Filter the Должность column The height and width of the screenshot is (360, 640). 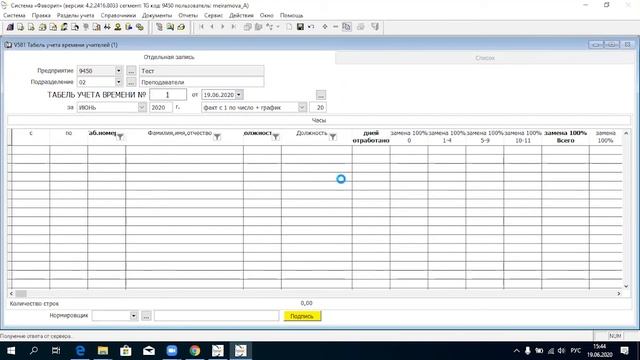coord(333,137)
